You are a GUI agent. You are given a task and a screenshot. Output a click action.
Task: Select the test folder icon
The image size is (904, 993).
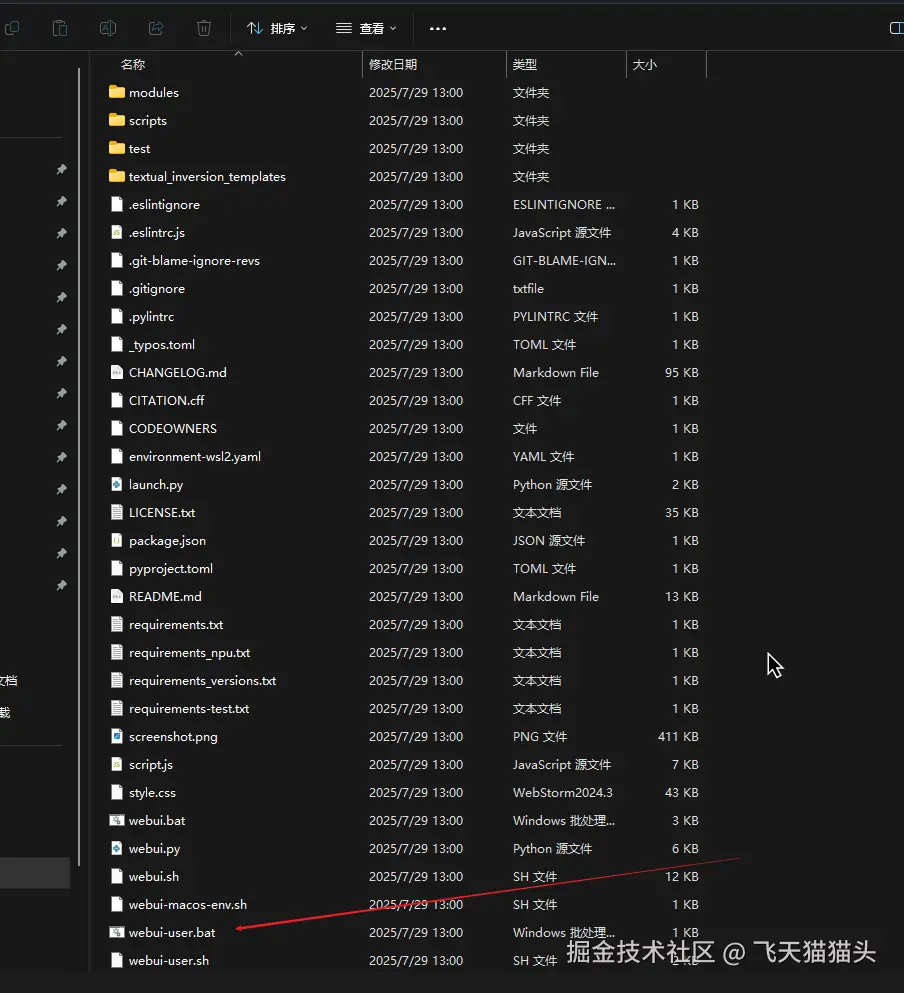117,148
